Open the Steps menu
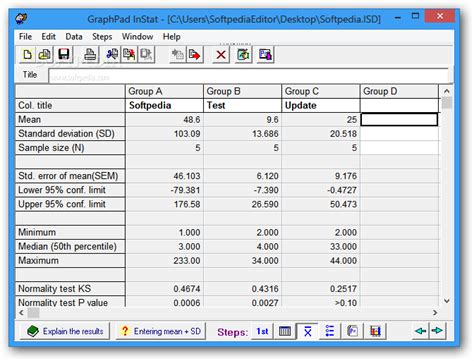 coord(102,36)
